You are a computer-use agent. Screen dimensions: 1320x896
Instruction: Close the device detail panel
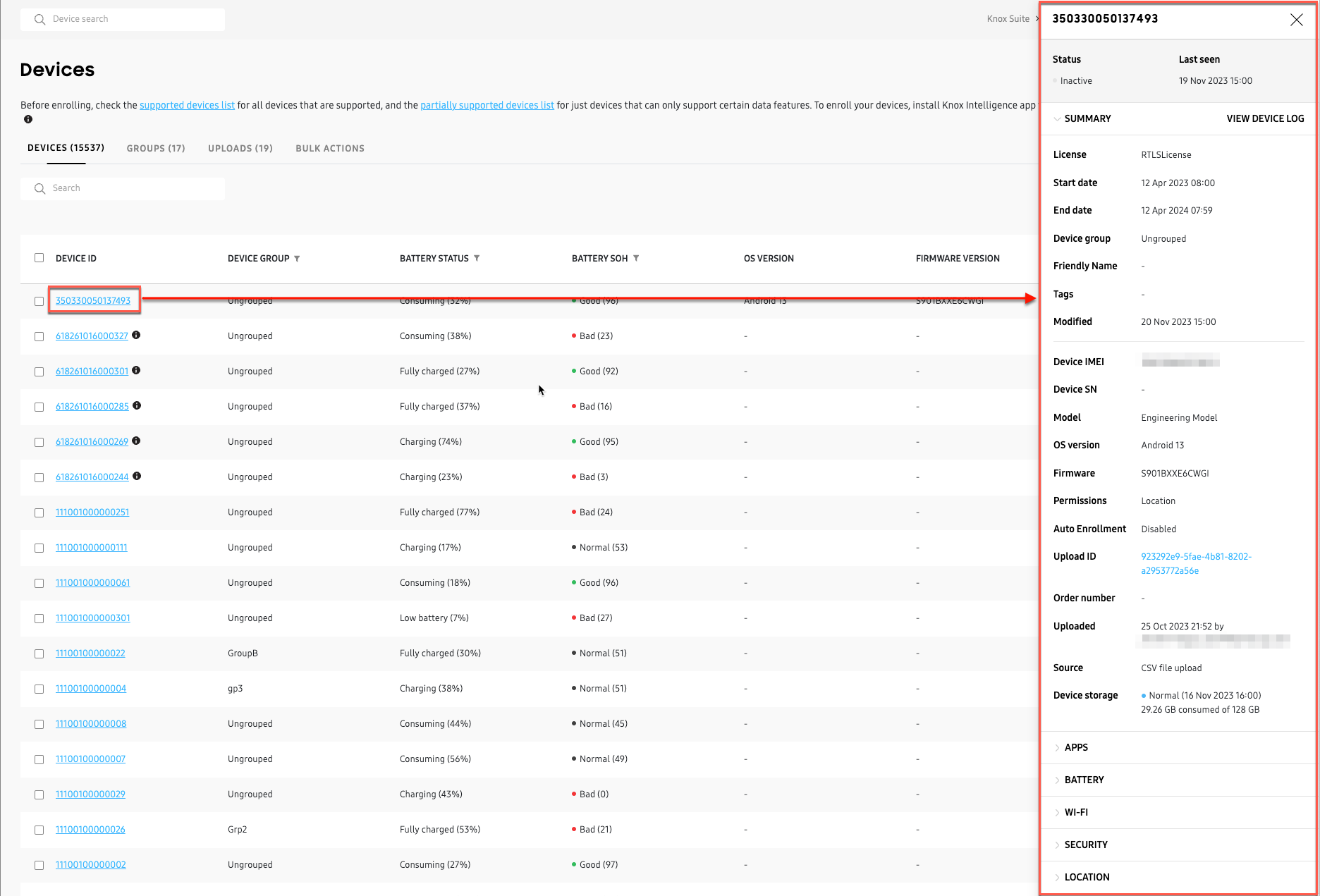coord(1296,20)
